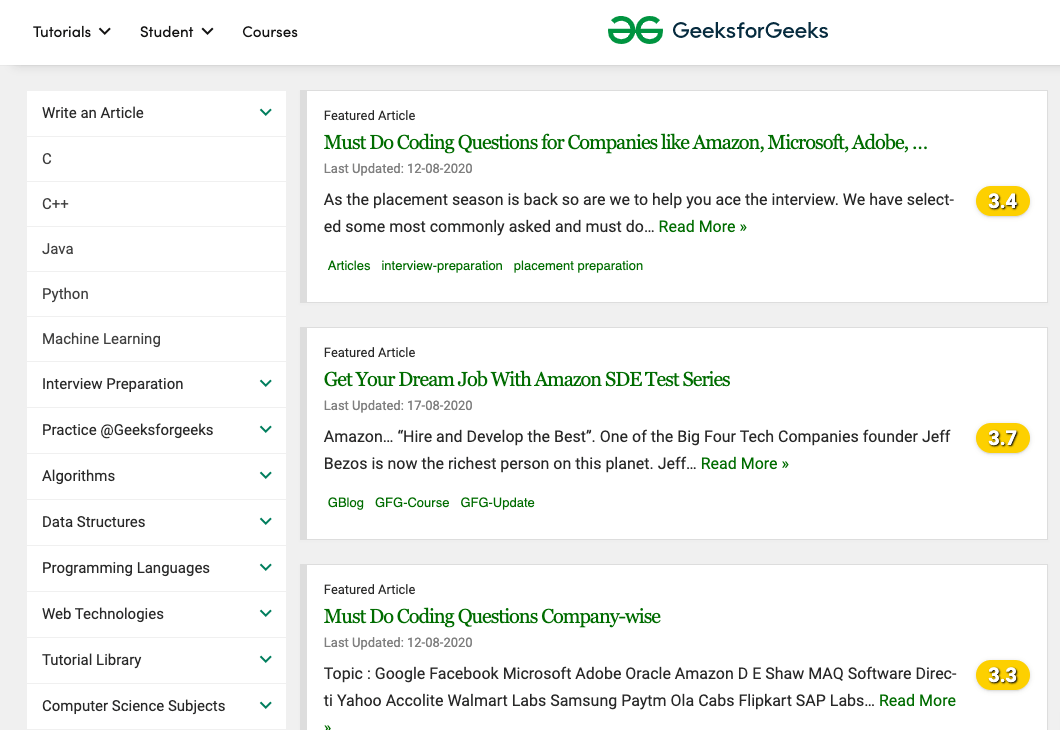Click Read More on Amazon SDE article

point(744,464)
